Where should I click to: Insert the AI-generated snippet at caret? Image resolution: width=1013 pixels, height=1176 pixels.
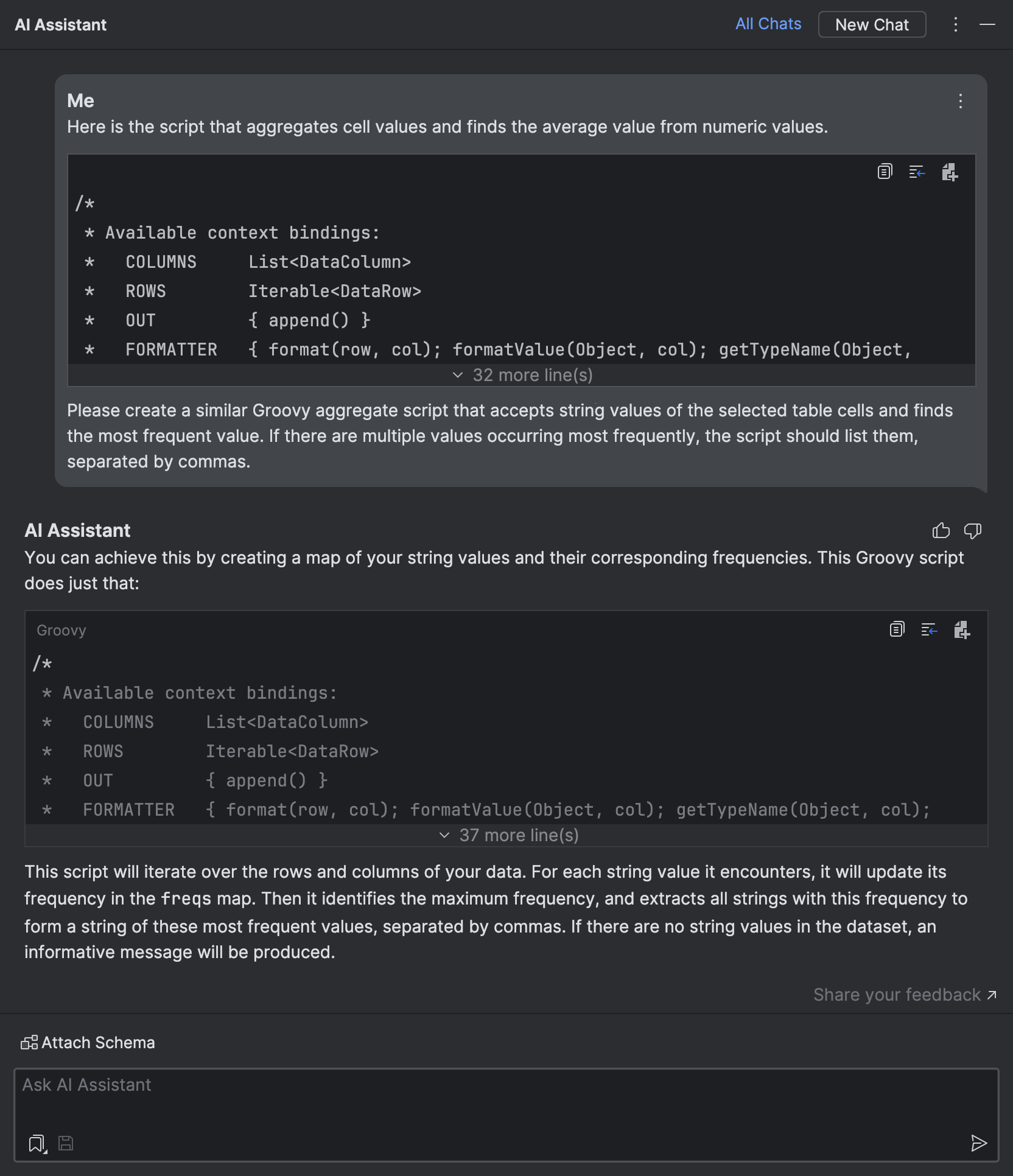928,630
